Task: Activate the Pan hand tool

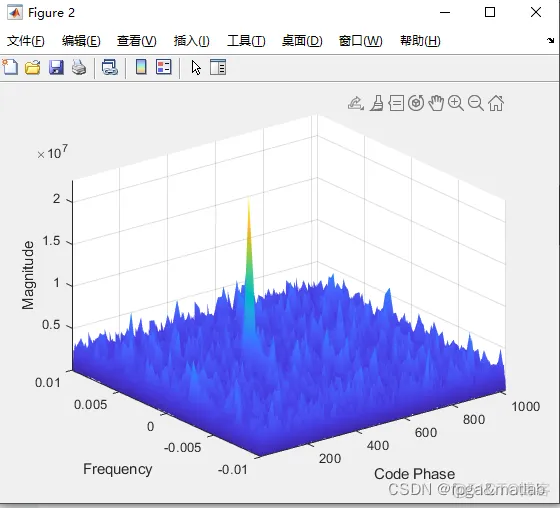Action: [436, 103]
